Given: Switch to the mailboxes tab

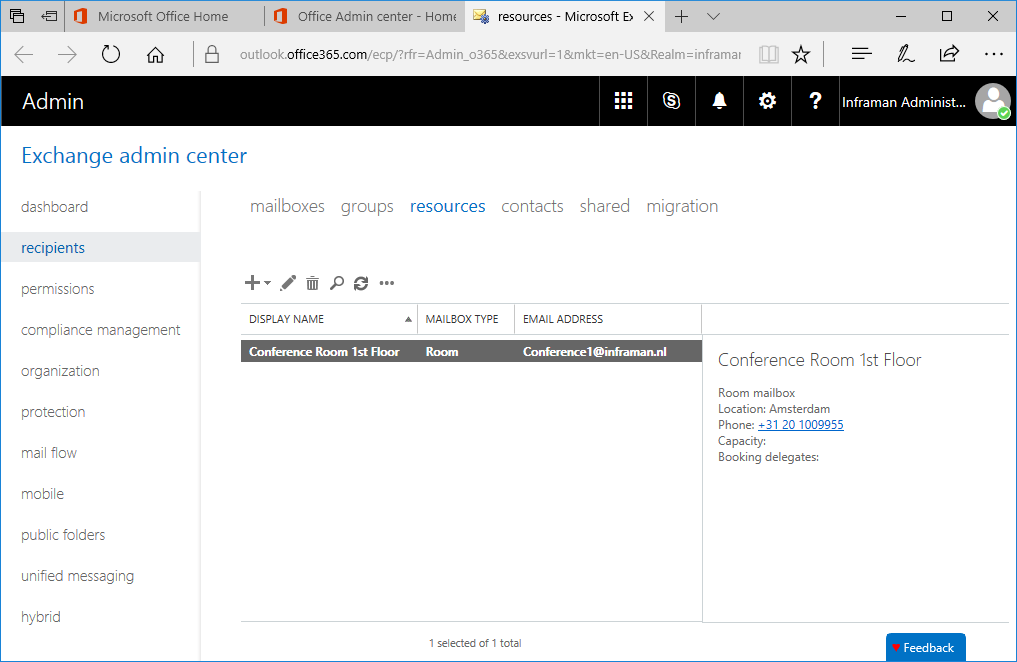Looking at the screenshot, I should [x=287, y=206].
